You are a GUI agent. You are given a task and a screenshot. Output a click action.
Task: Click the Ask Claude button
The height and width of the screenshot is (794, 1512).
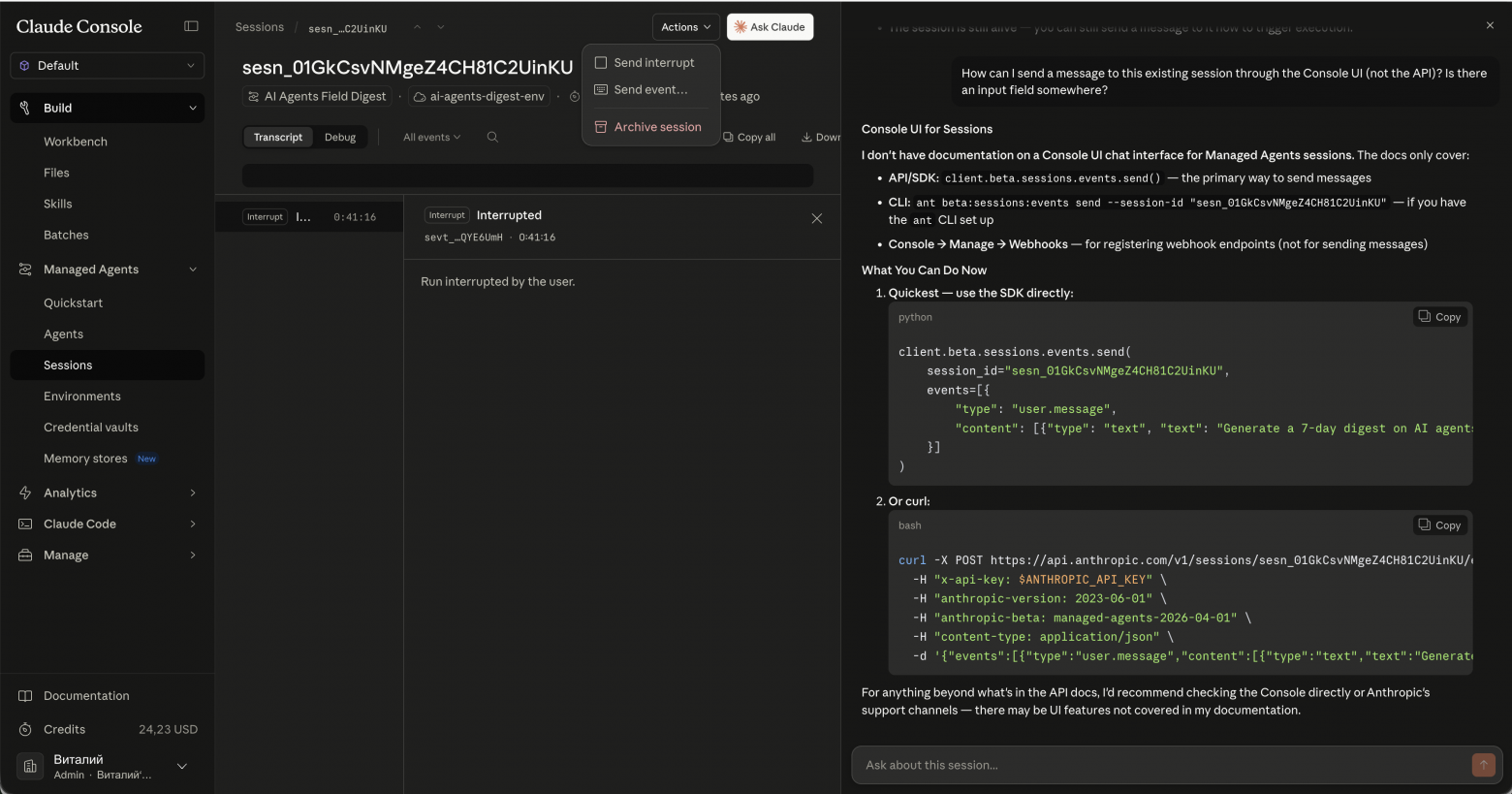(770, 27)
